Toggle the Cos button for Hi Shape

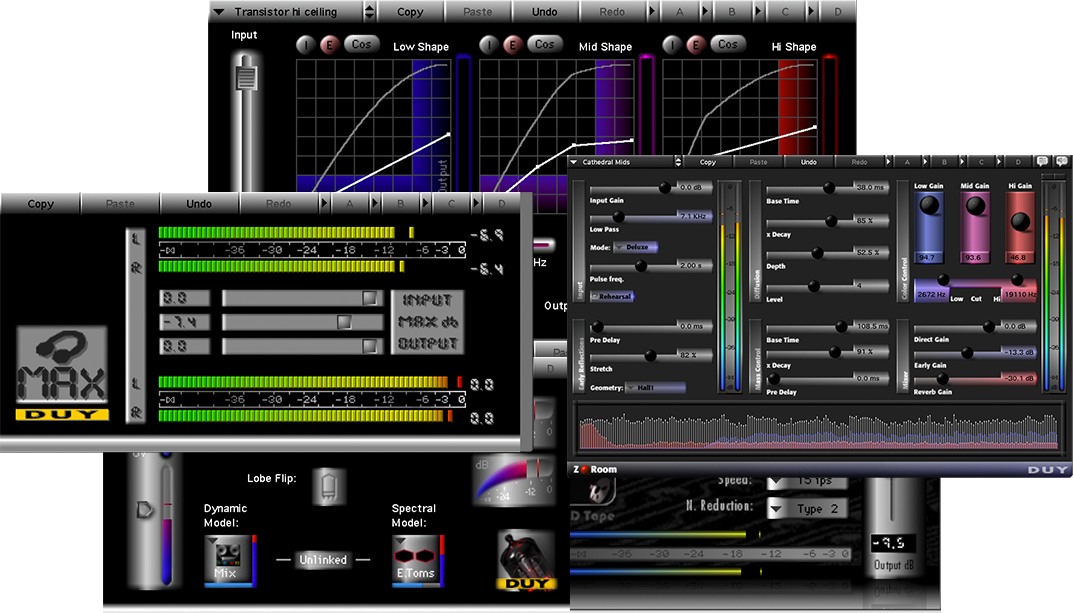point(727,44)
